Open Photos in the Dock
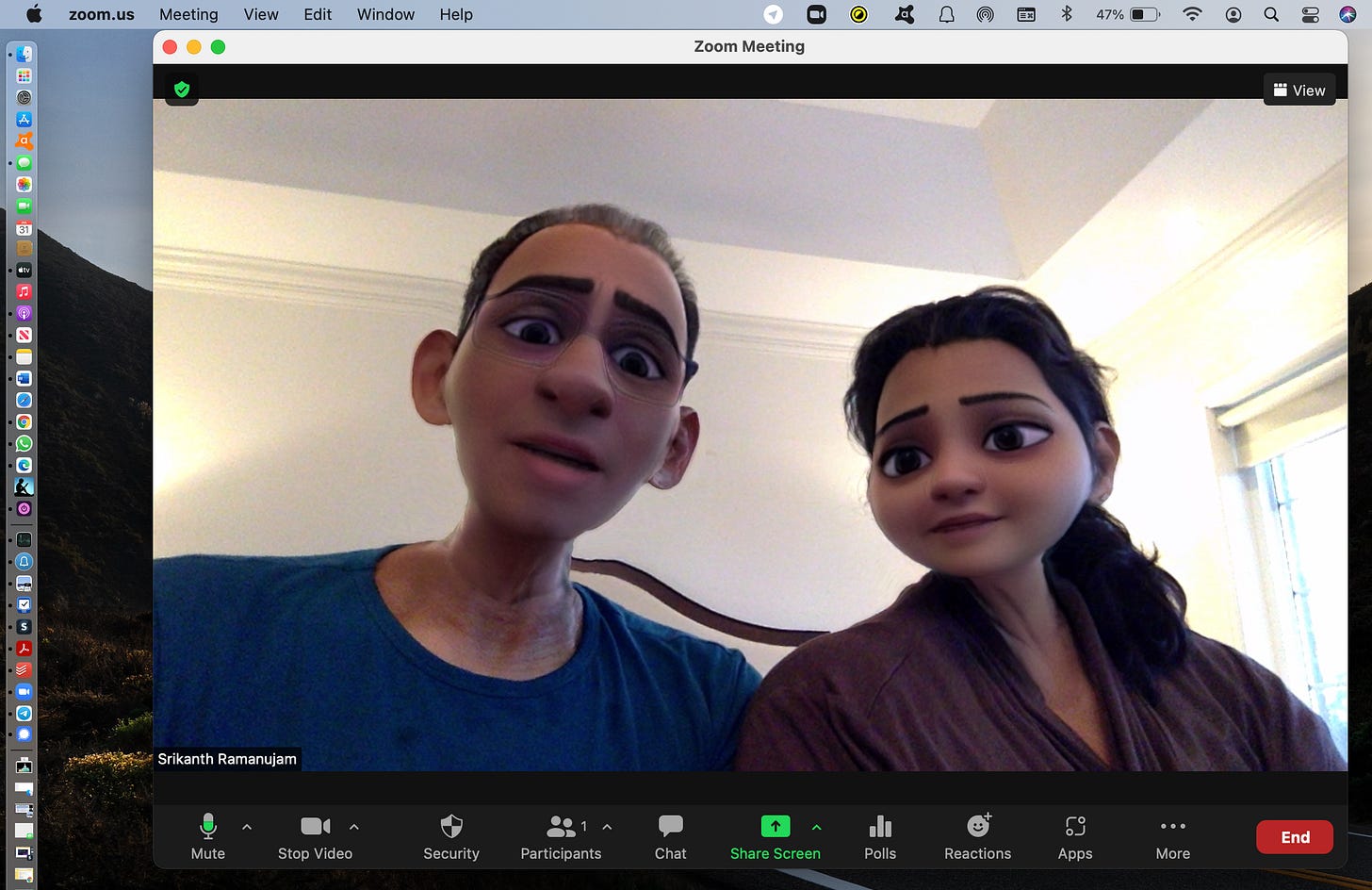Viewport: 1372px width, 890px height. point(24,184)
